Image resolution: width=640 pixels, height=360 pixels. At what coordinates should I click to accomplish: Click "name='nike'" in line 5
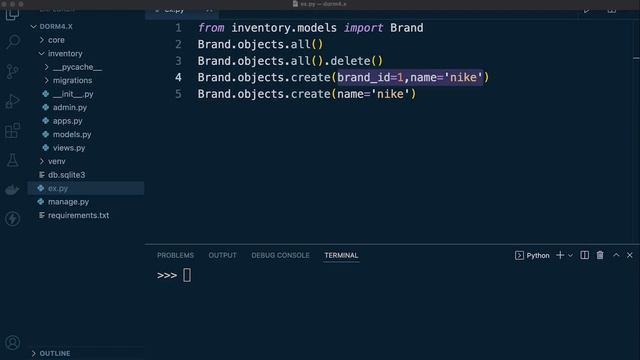point(373,94)
